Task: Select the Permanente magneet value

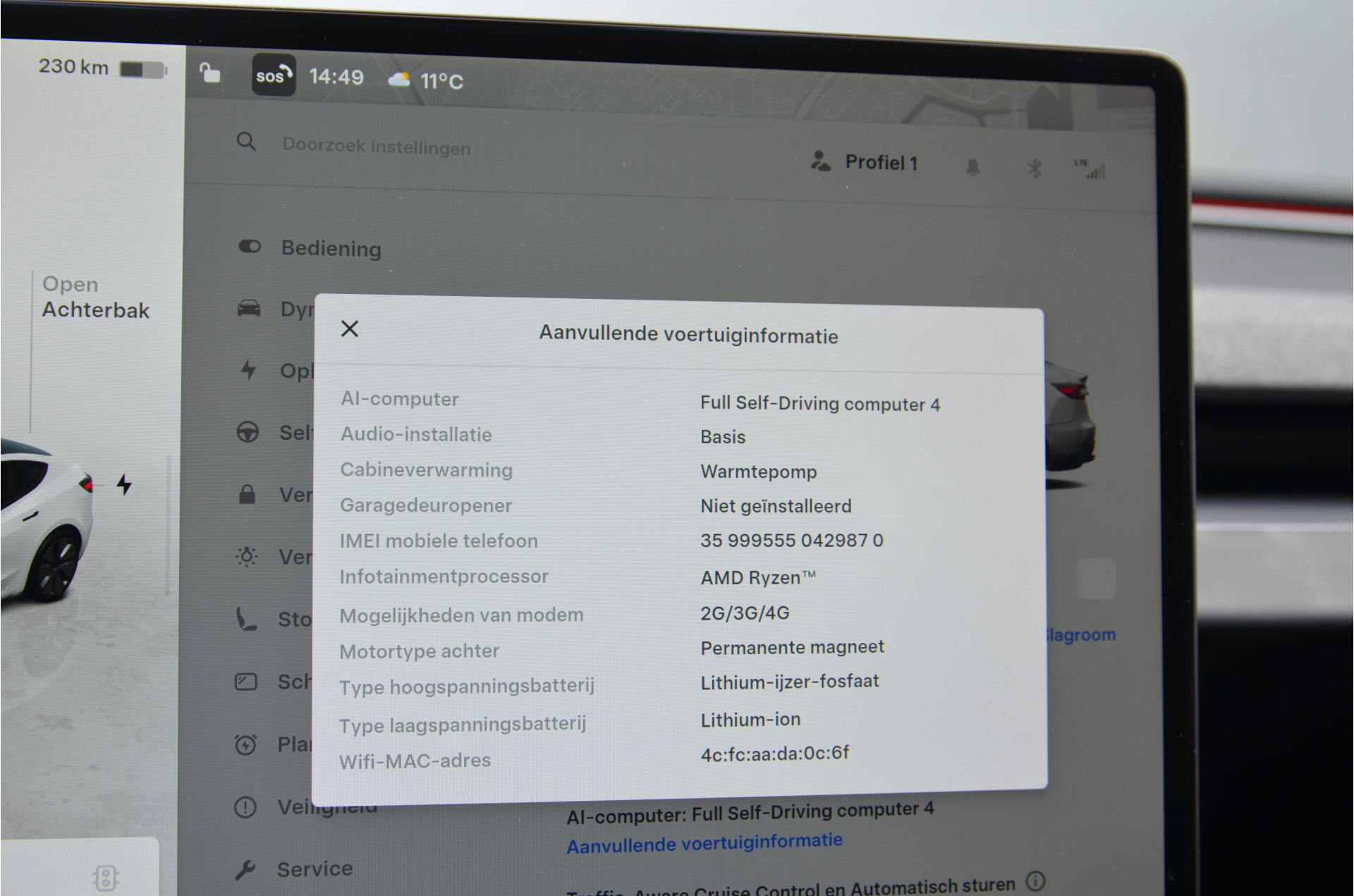Action: tap(792, 647)
